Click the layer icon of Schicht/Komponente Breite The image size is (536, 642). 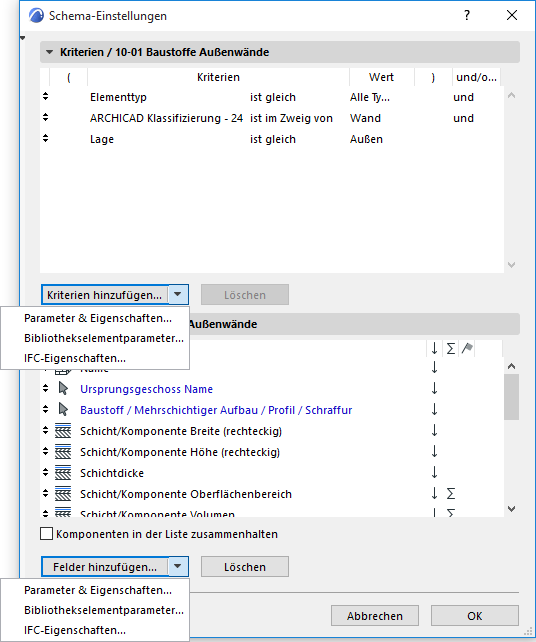coord(63,431)
